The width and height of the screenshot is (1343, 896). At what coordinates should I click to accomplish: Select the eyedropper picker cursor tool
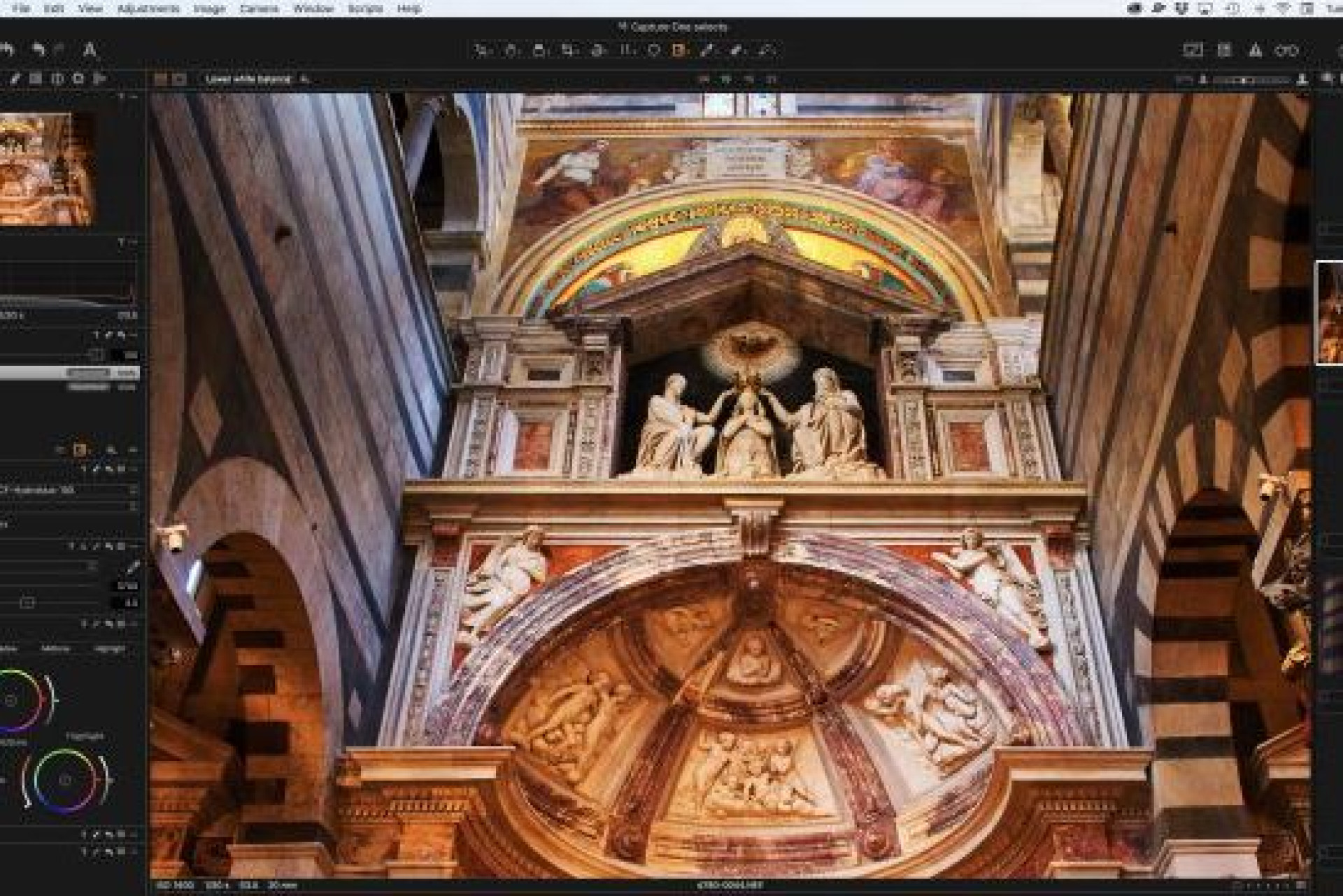pyautogui.click(x=708, y=50)
